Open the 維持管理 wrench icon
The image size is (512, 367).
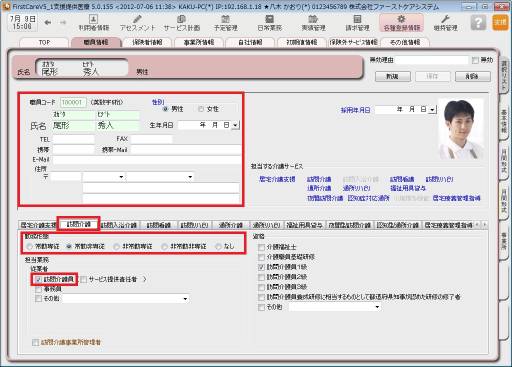(445, 23)
